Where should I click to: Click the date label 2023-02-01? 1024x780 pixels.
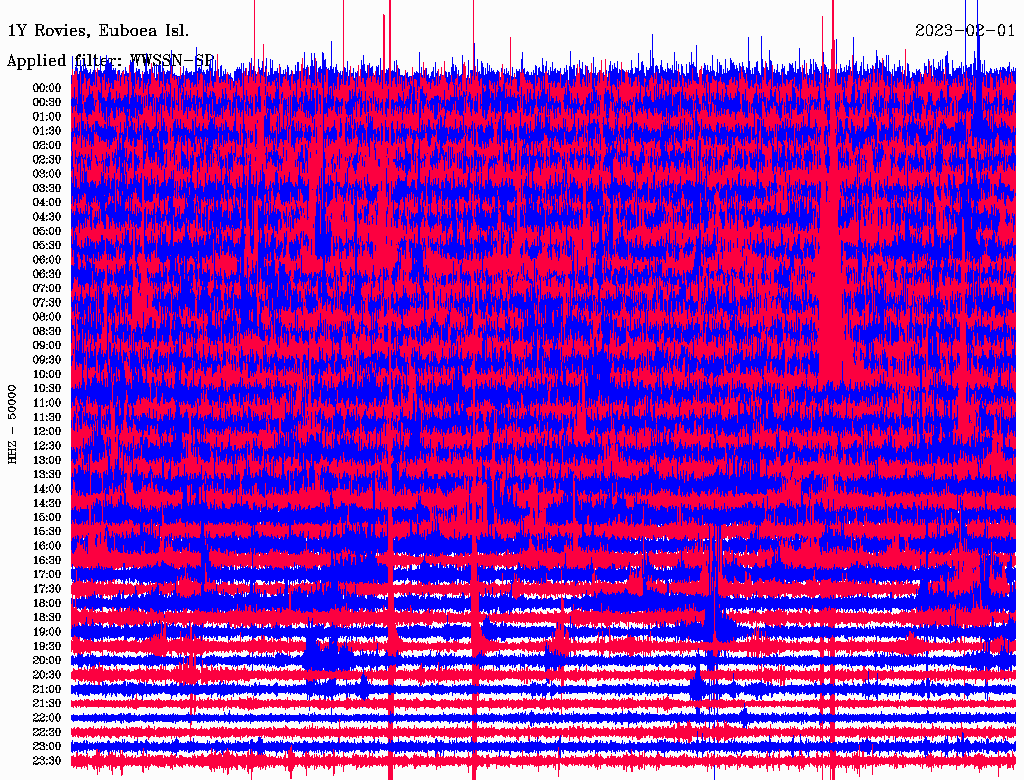click(x=965, y=31)
